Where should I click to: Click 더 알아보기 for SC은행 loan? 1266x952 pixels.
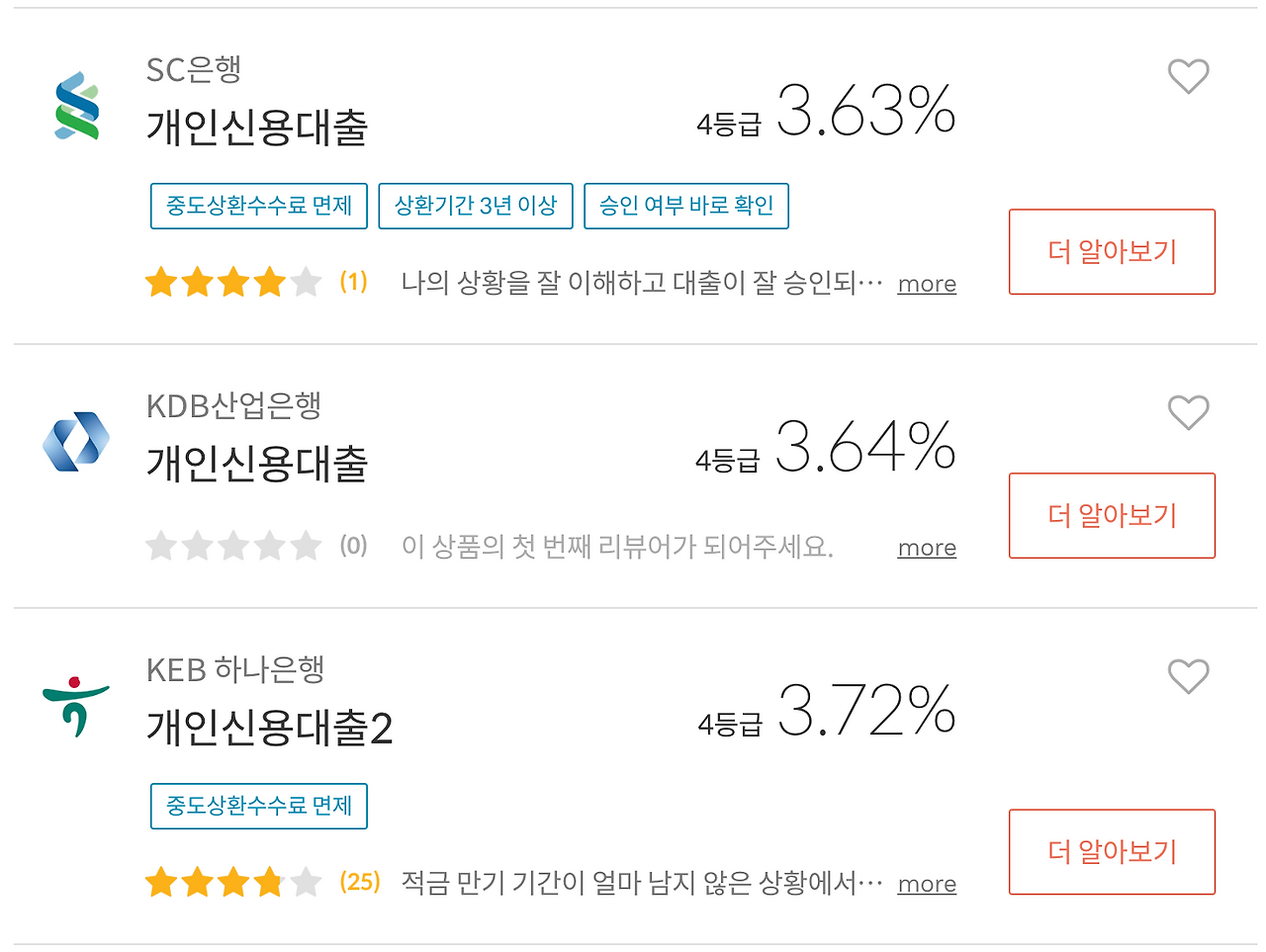[x=1112, y=251]
